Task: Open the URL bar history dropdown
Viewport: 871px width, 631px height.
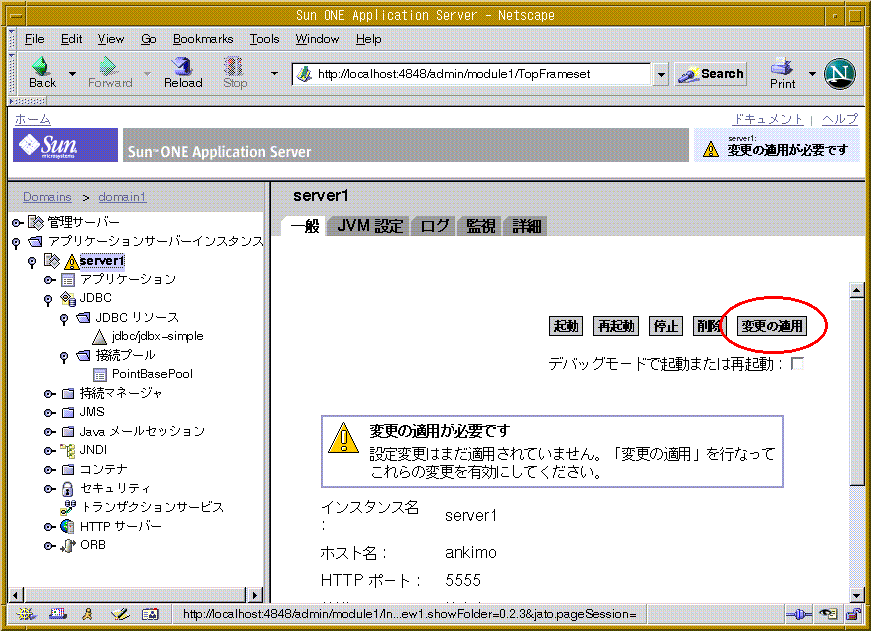Action: click(660, 74)
